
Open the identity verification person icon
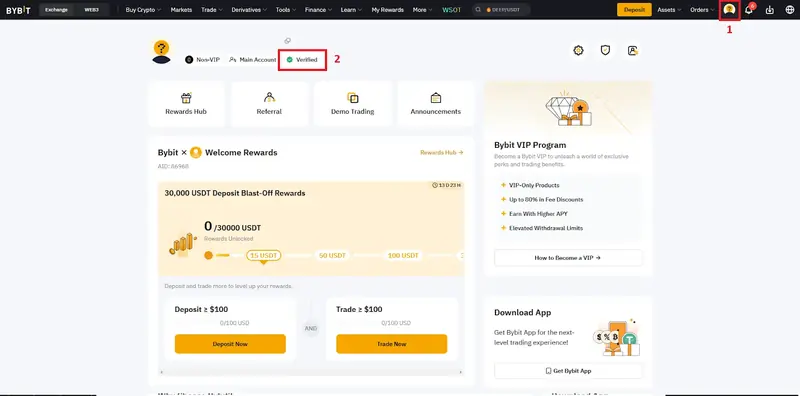pos(633,50)
